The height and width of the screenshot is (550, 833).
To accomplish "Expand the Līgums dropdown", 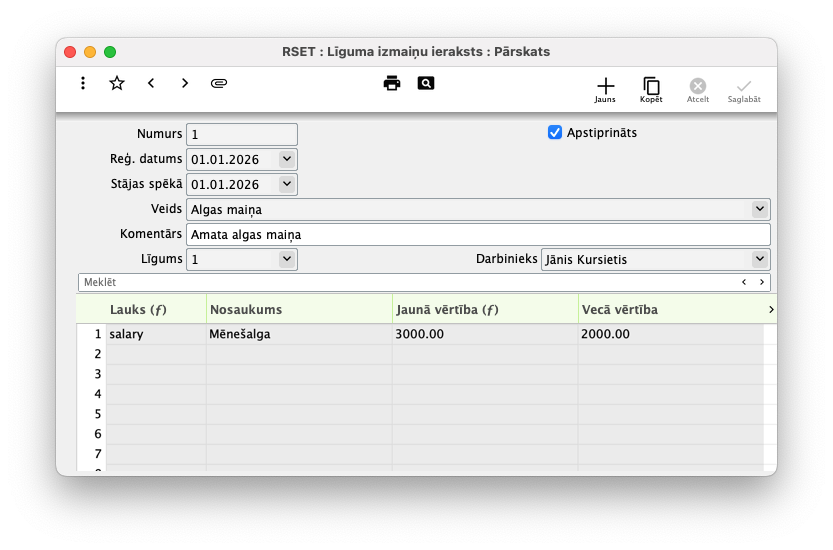I will pos(287,259).
